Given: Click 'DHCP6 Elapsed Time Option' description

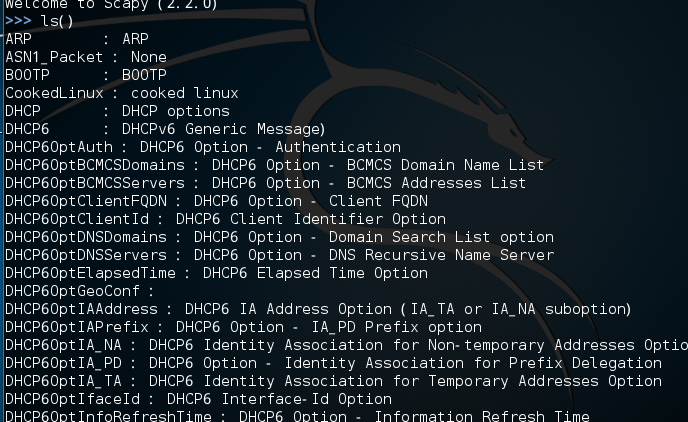Looking at the screenshot, I should (315, 273).
